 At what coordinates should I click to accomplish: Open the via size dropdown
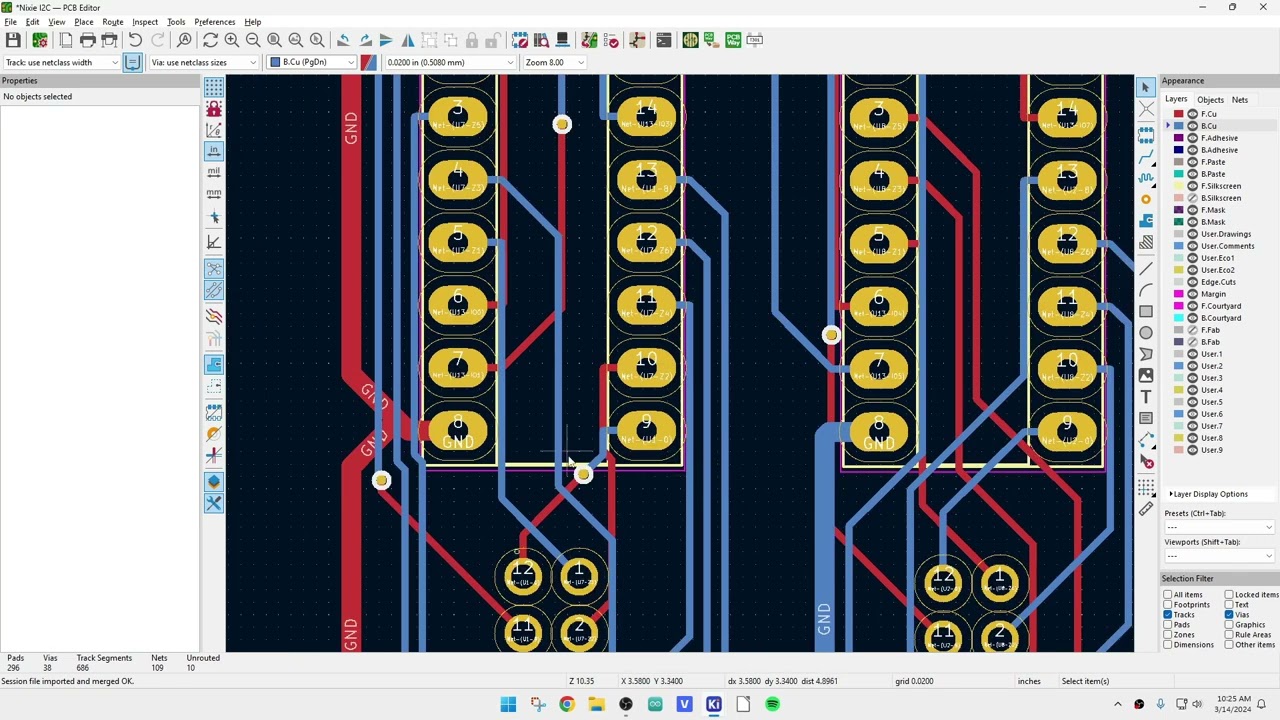[203, 62]
